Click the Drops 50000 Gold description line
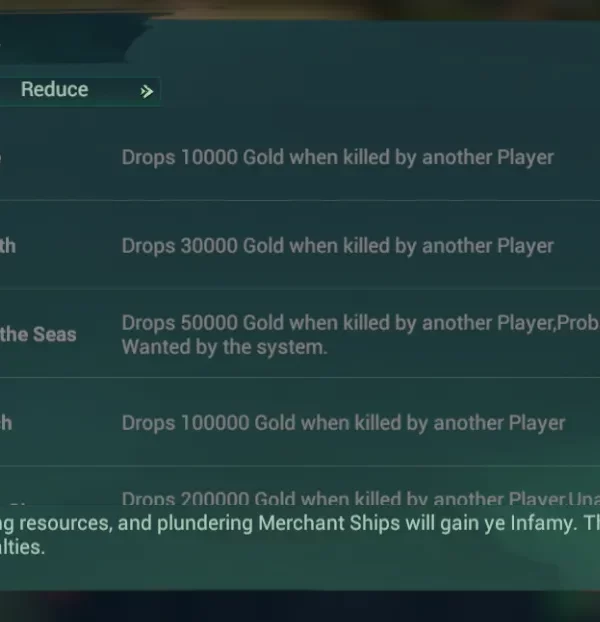This screenshot has width=600, height=622. [x=340, y=323]
